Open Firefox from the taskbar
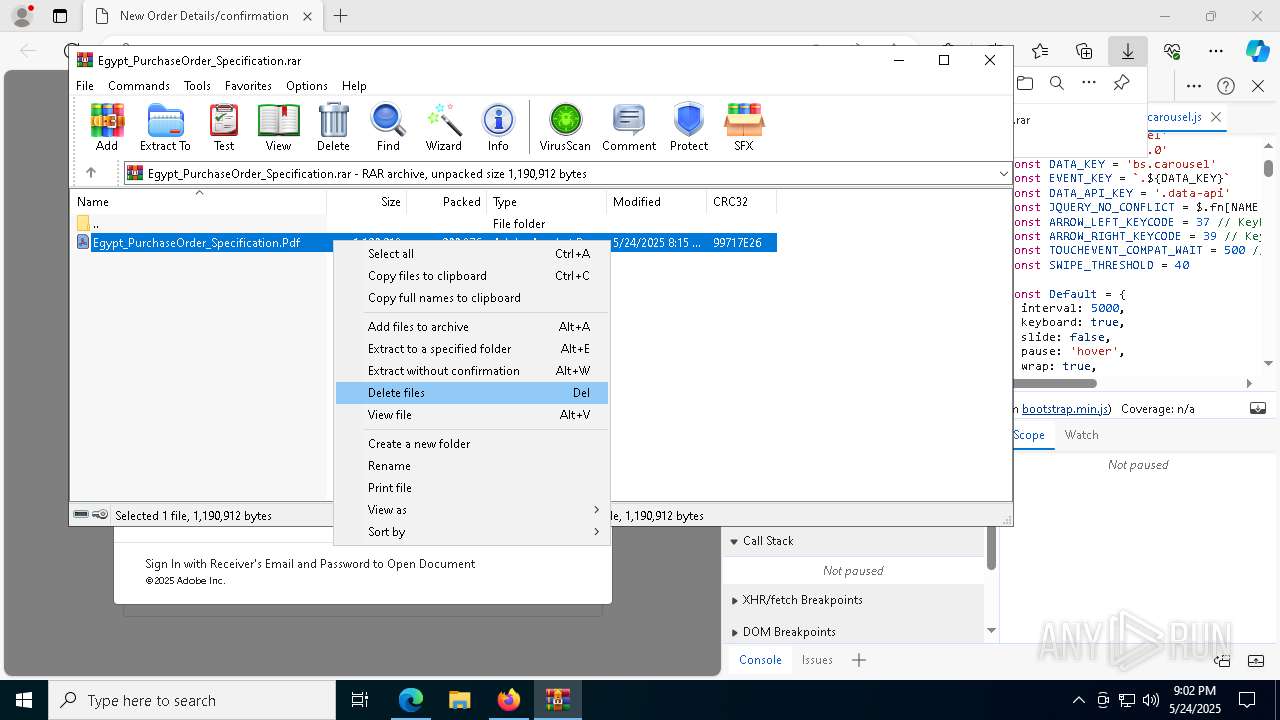 pos(509,700)
